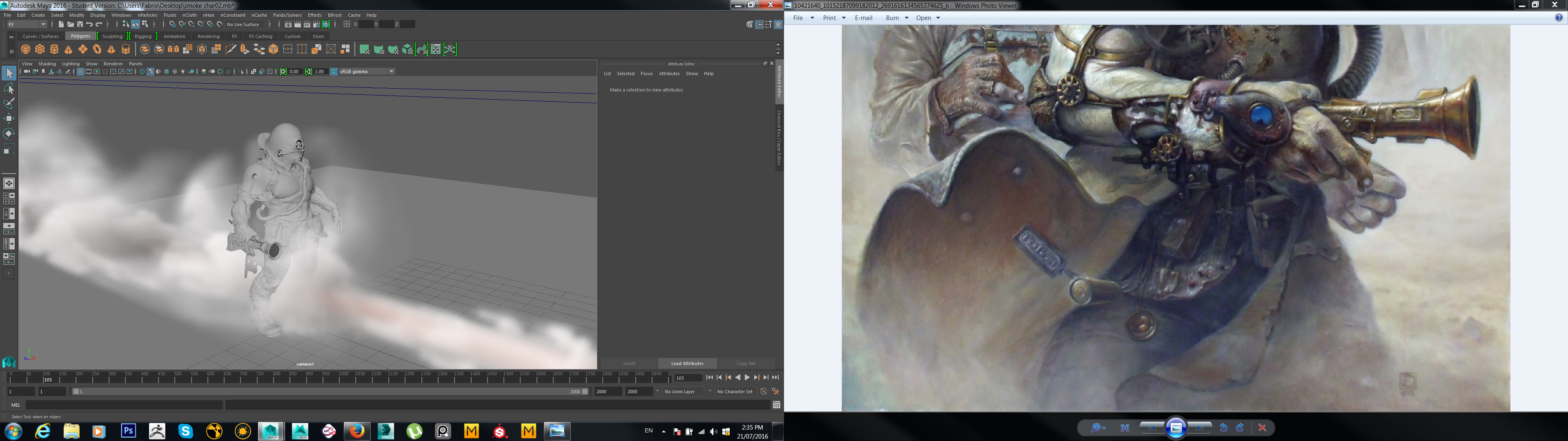Viewport: 1568px width, 441px height.
Task: Click Play forwards on the timeline
Action: (x=748, y=378)
